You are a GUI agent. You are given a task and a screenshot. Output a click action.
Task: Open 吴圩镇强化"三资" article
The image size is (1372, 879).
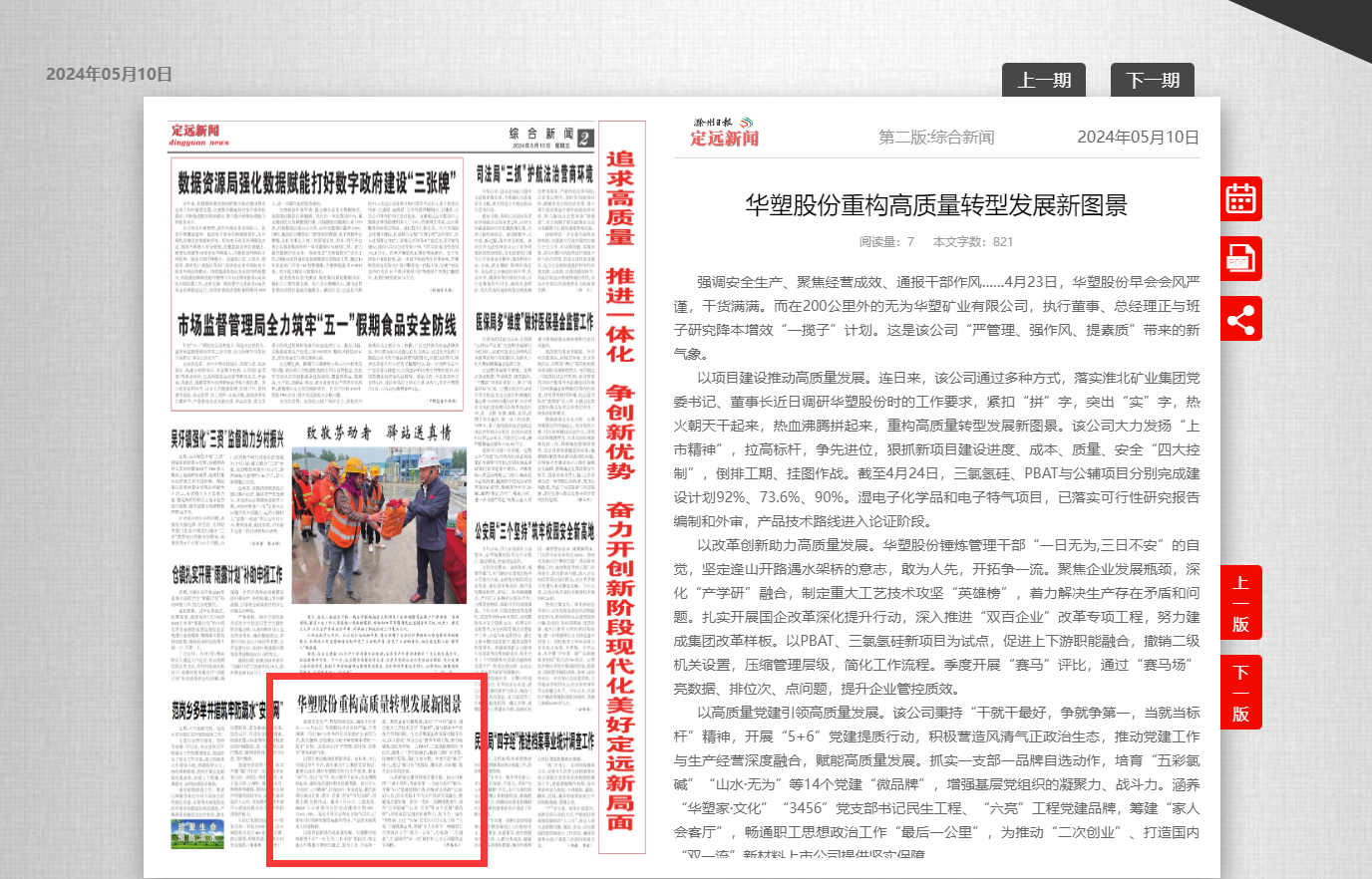point(227,438)
